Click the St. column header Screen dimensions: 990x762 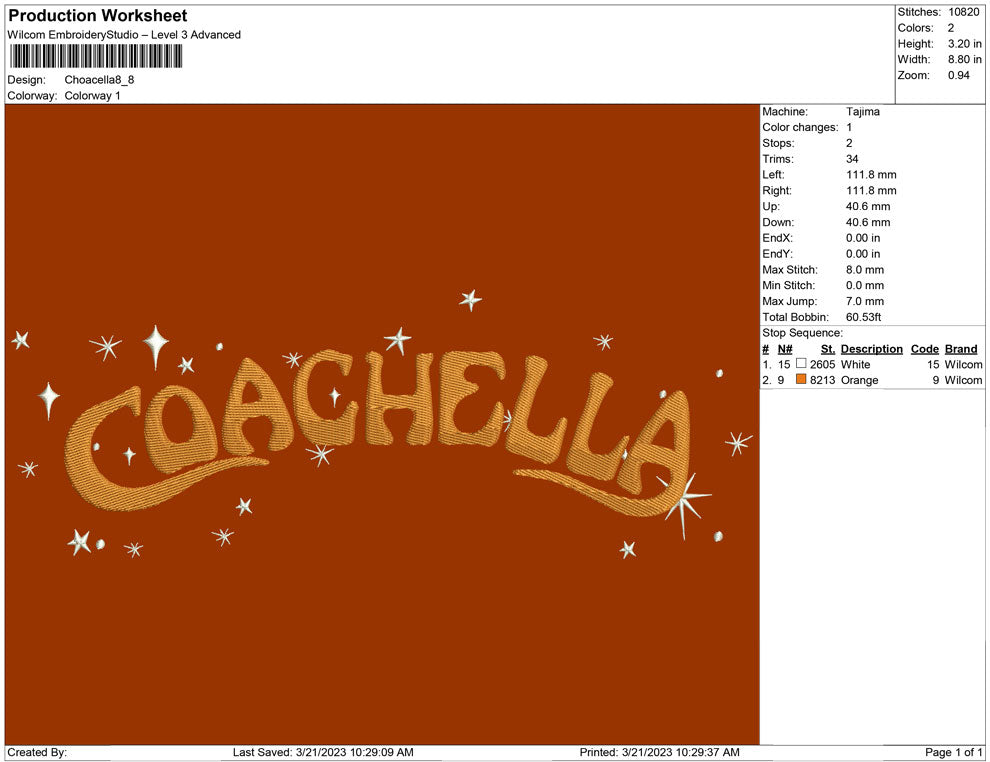pos(827,349)
